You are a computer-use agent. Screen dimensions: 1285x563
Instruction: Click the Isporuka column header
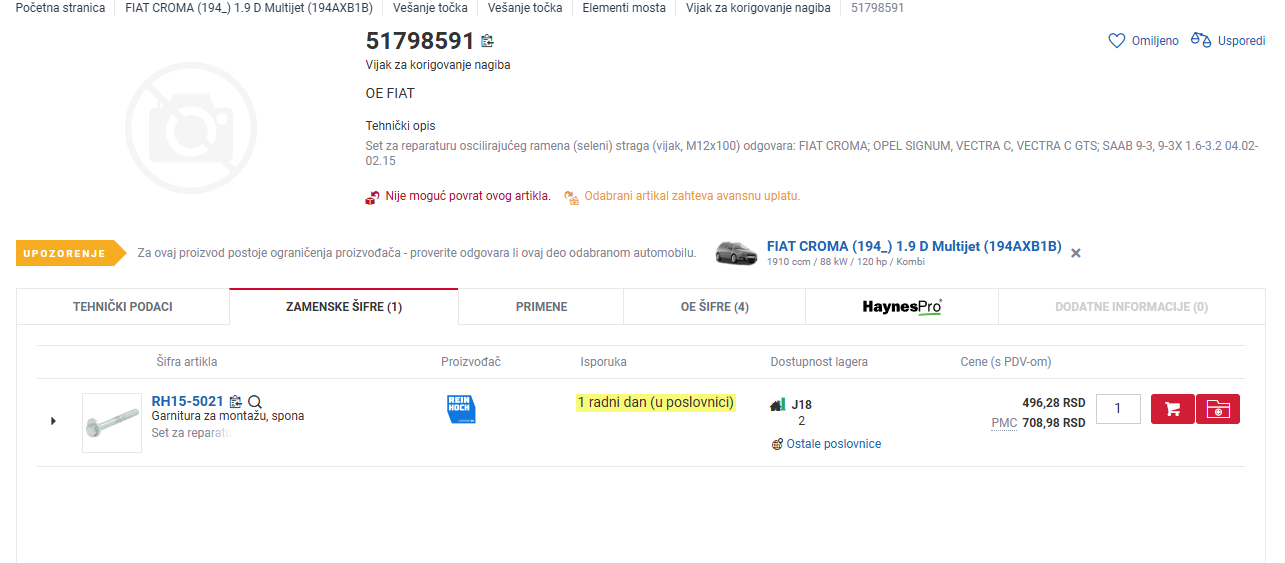[604, 362]
